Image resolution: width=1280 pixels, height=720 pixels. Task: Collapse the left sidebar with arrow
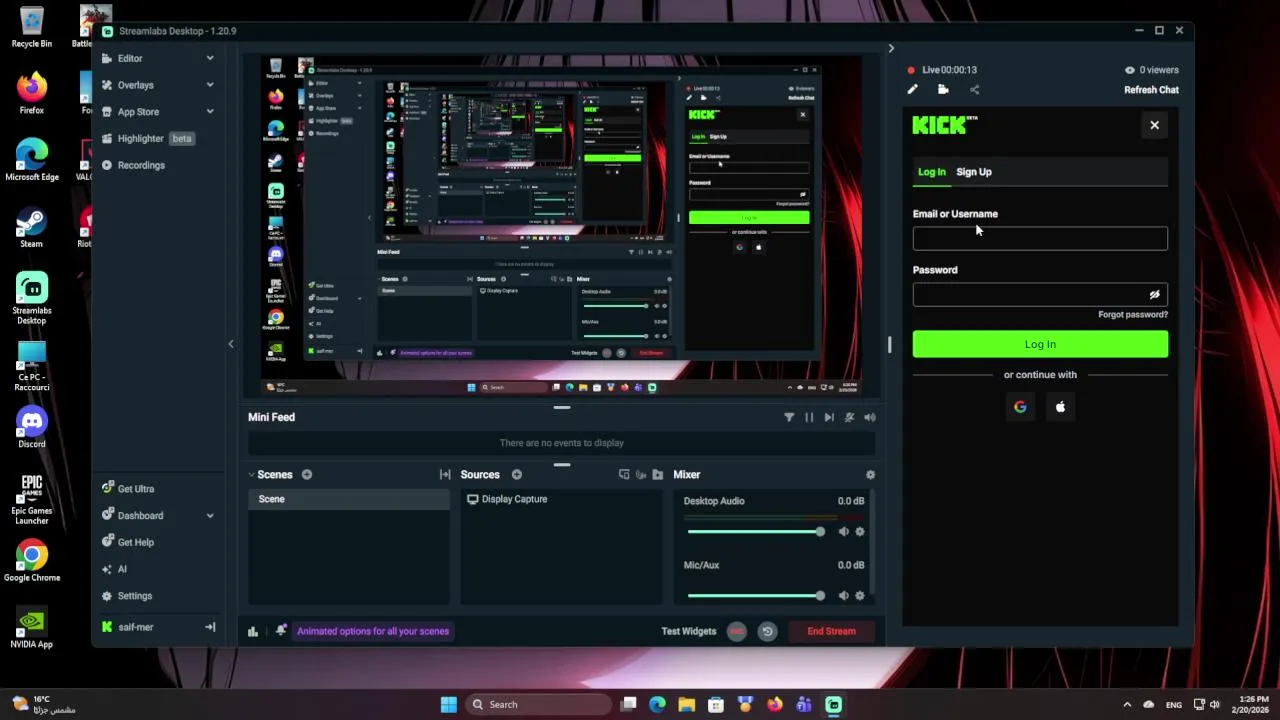231,344
